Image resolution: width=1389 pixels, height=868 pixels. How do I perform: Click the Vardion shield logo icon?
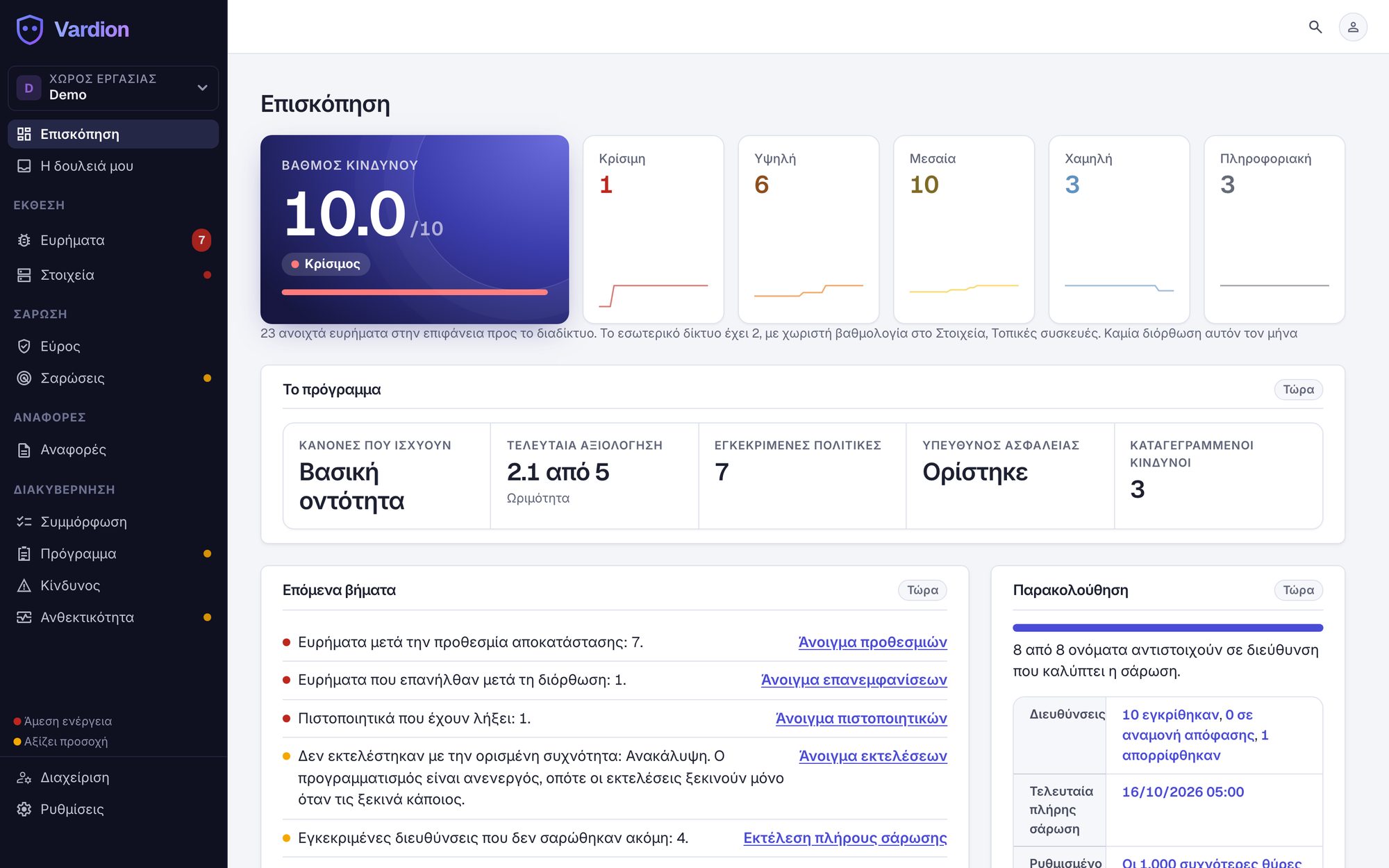(30, 29)
